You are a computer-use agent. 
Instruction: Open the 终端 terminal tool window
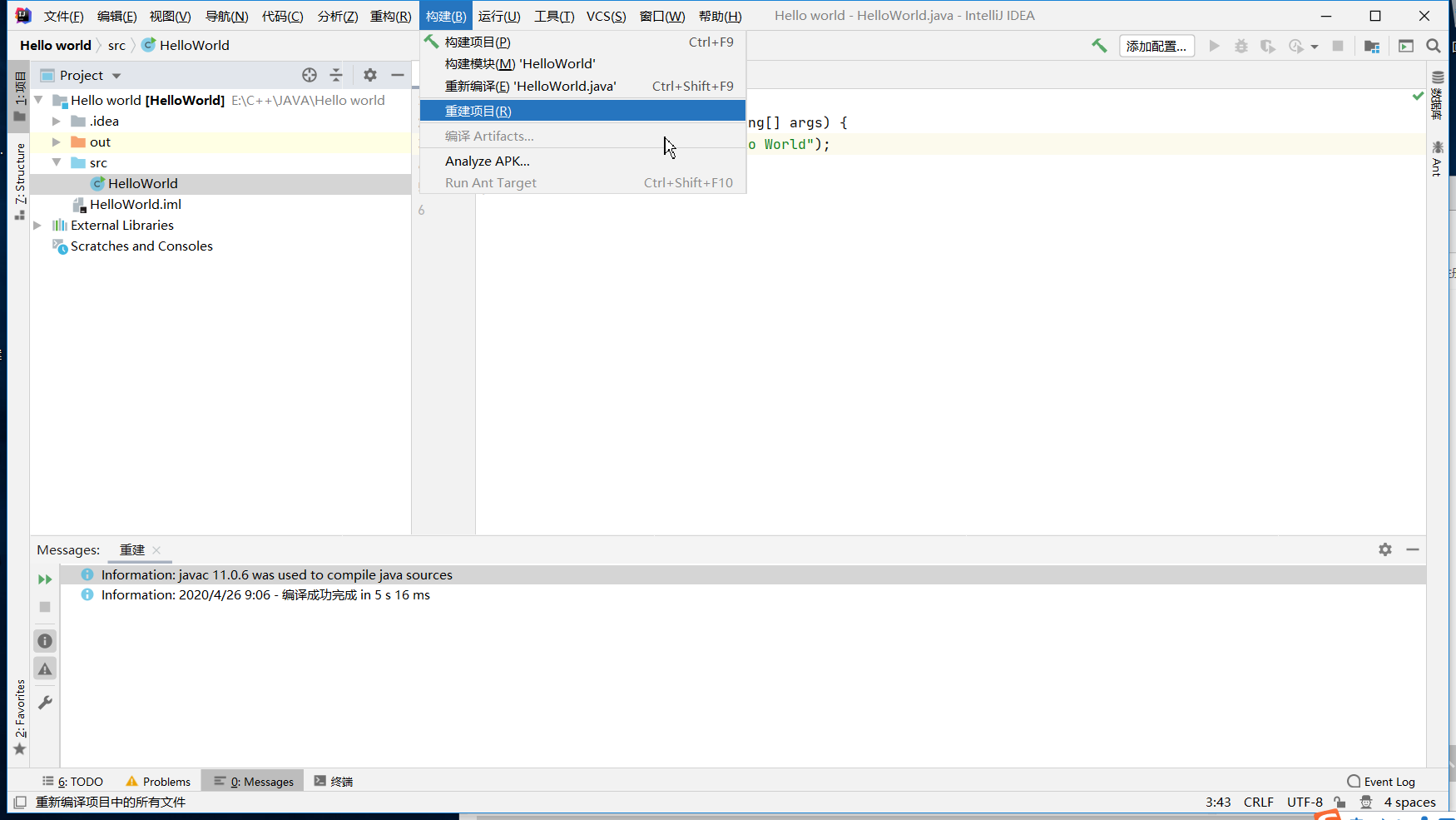pos(334,782)
